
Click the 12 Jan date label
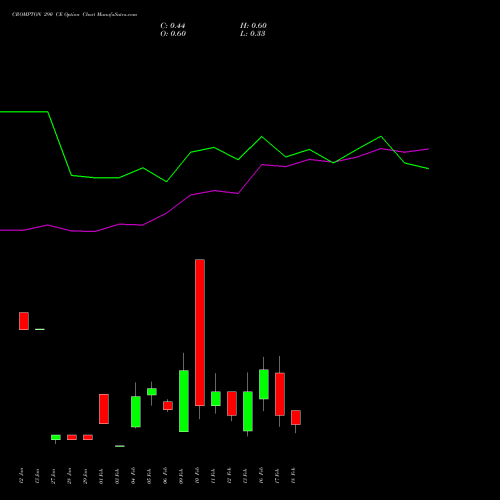(x=21, y=476)
